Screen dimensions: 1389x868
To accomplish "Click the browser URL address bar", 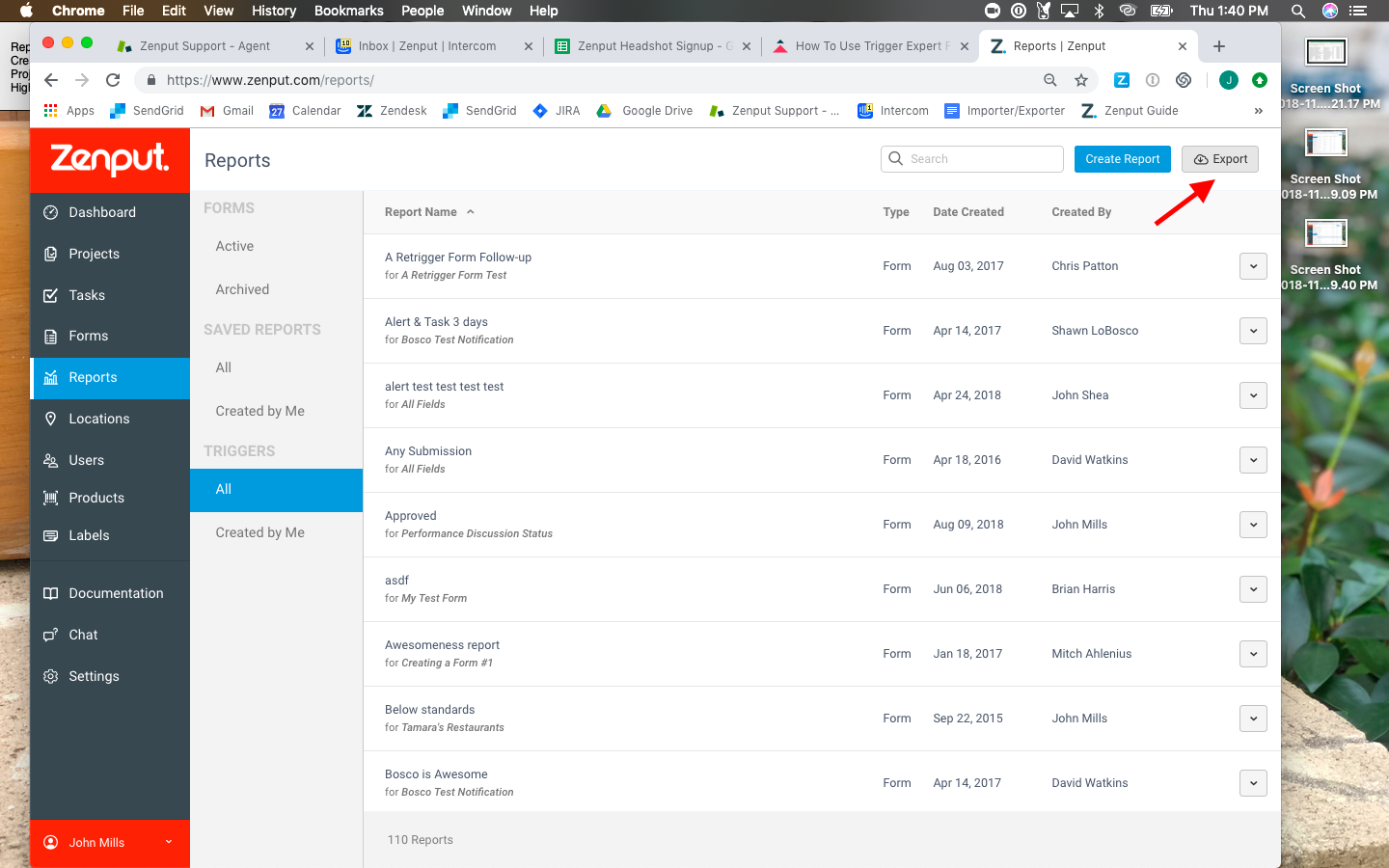I will 598,80.
